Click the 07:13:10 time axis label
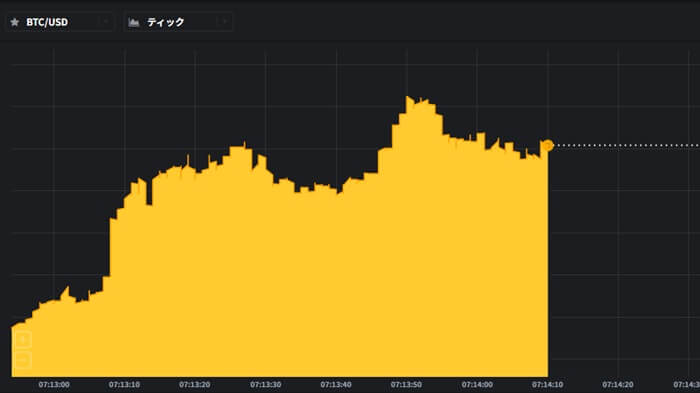 point(124,385)
